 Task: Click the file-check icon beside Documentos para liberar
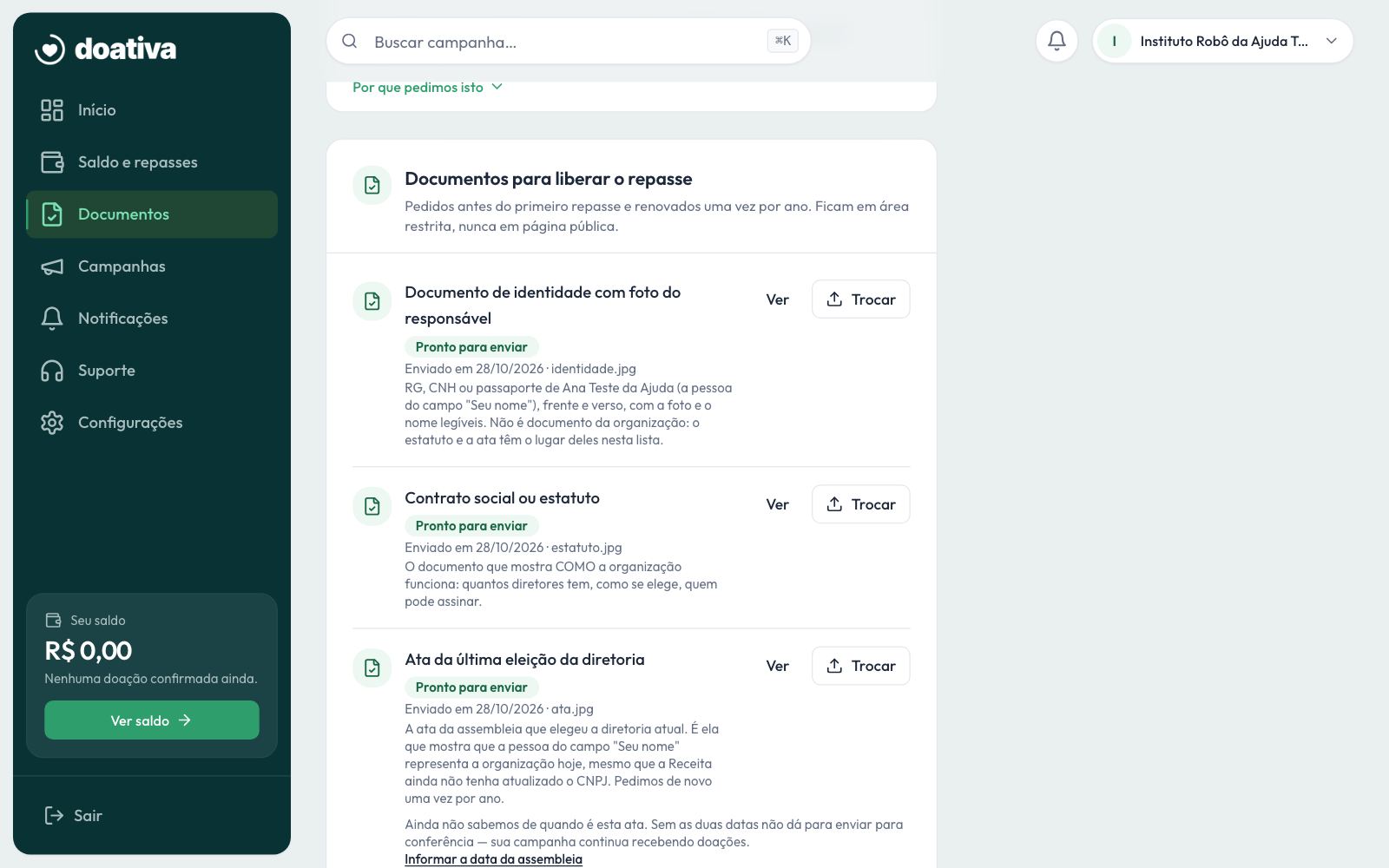tap(372, 186)
